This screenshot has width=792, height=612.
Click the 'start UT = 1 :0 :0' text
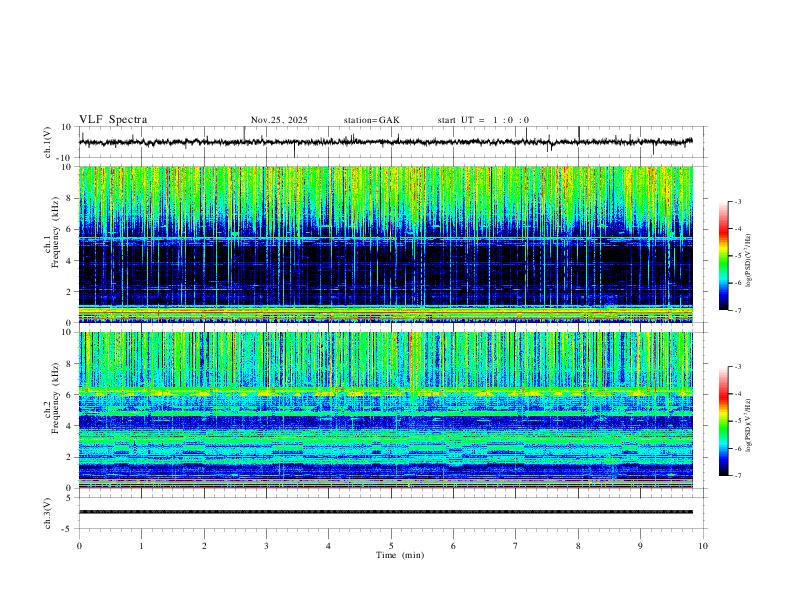(483, 120)
